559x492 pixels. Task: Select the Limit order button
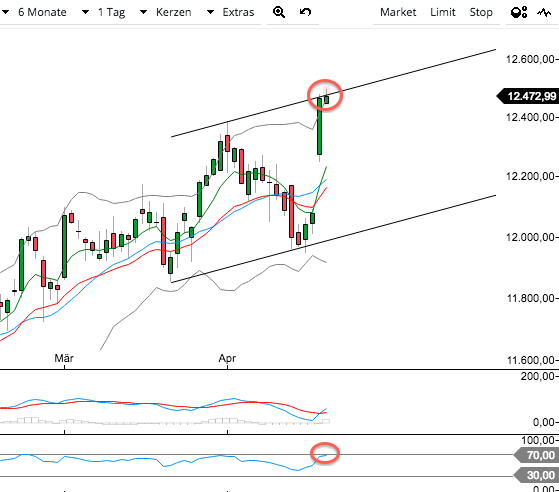pyautogui.click(x=443, y=12)
